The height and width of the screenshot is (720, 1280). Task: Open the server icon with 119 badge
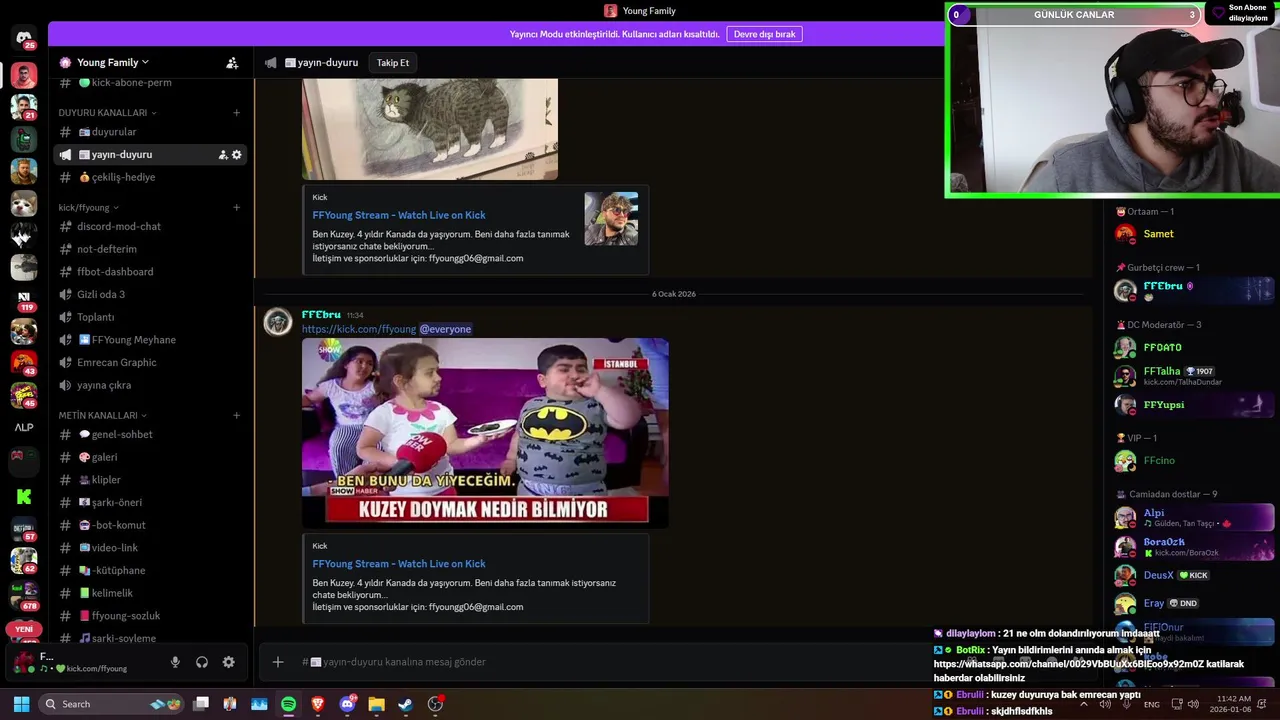click(24, 300)
